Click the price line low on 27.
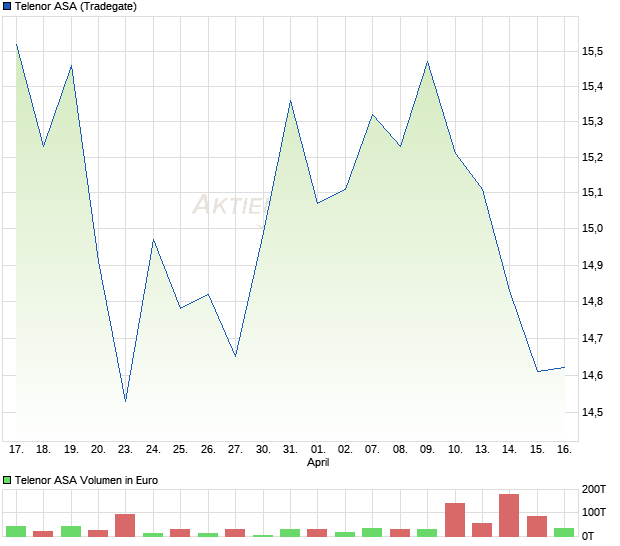The height and width of the screenshot is (546, 620). coord(236,356)
